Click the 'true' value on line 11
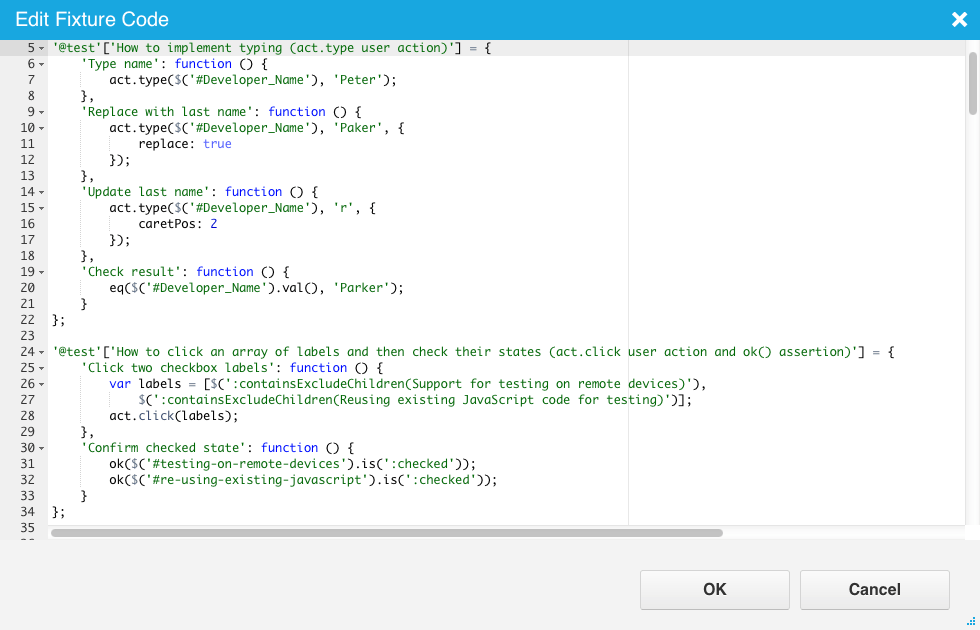Screen dimensions: 980x630 pyautogui.click(x=217, y=144)
